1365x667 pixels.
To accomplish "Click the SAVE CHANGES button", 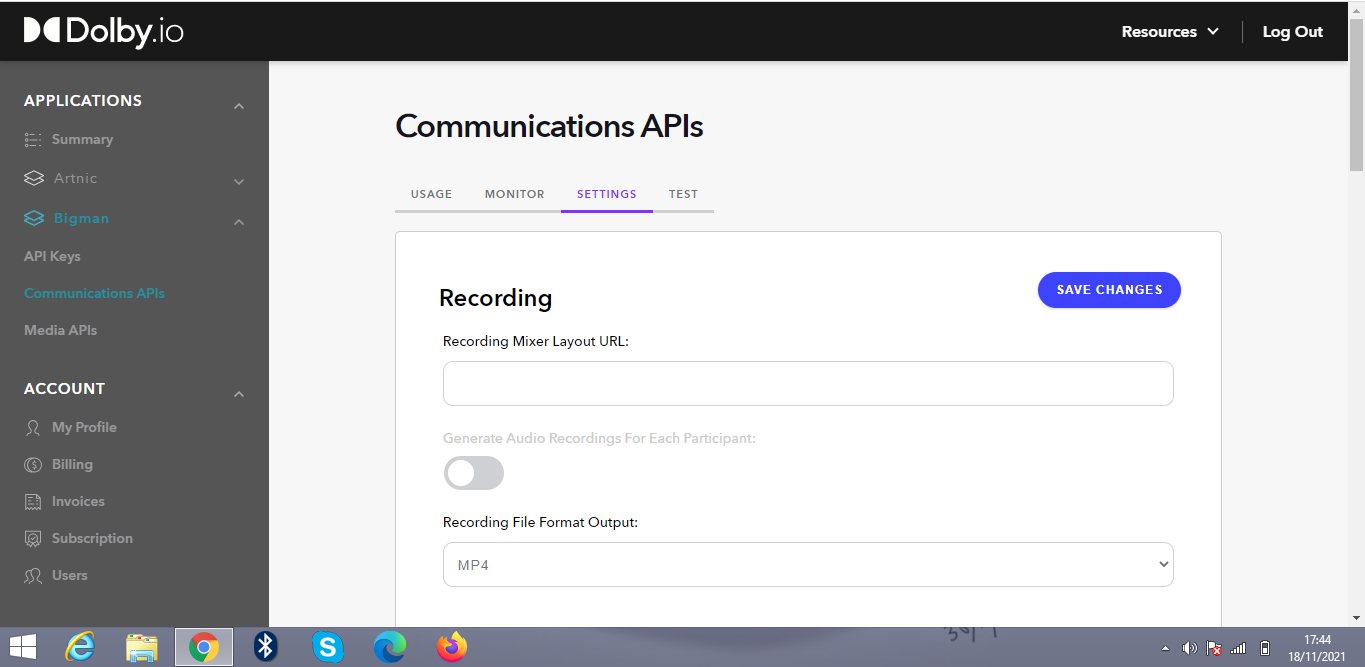I will click(1109, 290).
